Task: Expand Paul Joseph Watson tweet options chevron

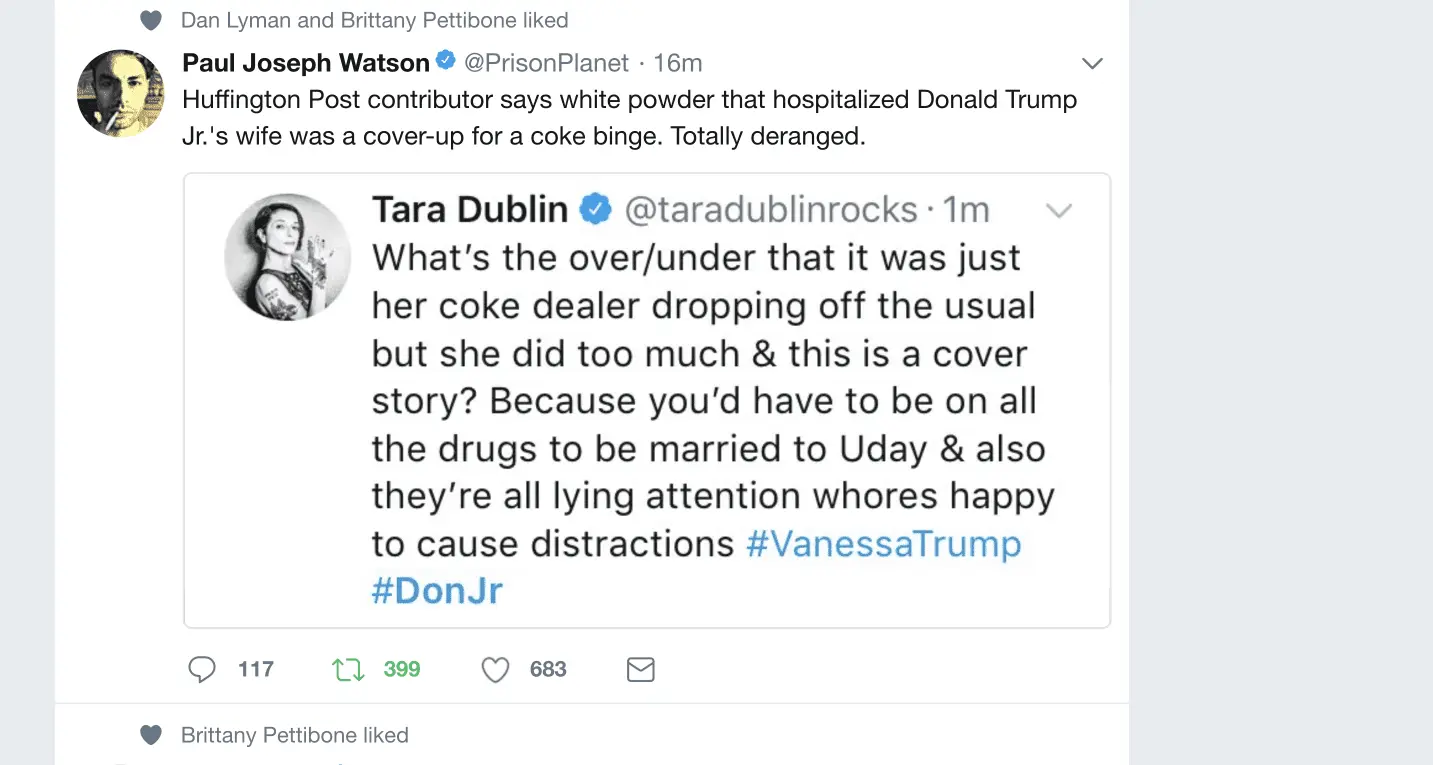Action: click(1092, 63)
